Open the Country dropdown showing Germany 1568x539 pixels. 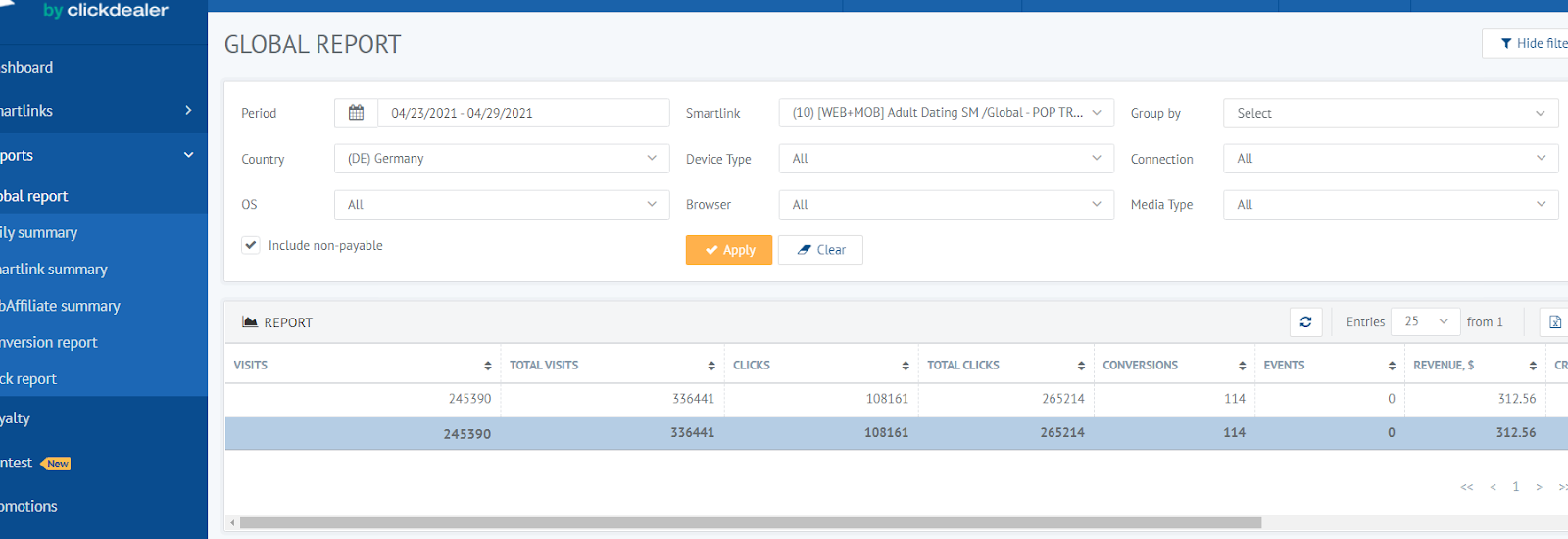[501, 159]
